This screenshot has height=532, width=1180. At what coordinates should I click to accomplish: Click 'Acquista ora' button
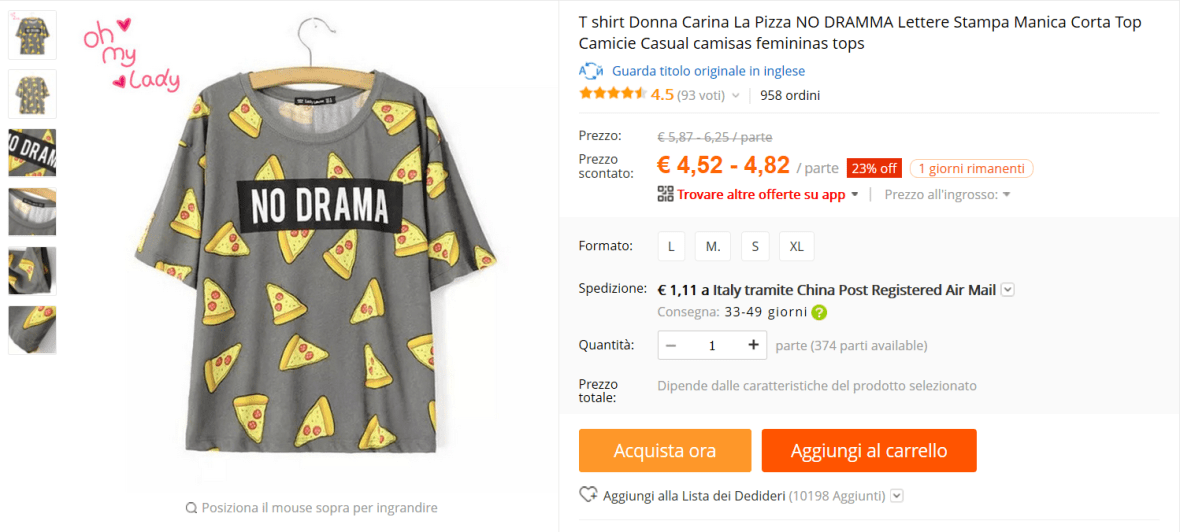click(x=665, y=451)
